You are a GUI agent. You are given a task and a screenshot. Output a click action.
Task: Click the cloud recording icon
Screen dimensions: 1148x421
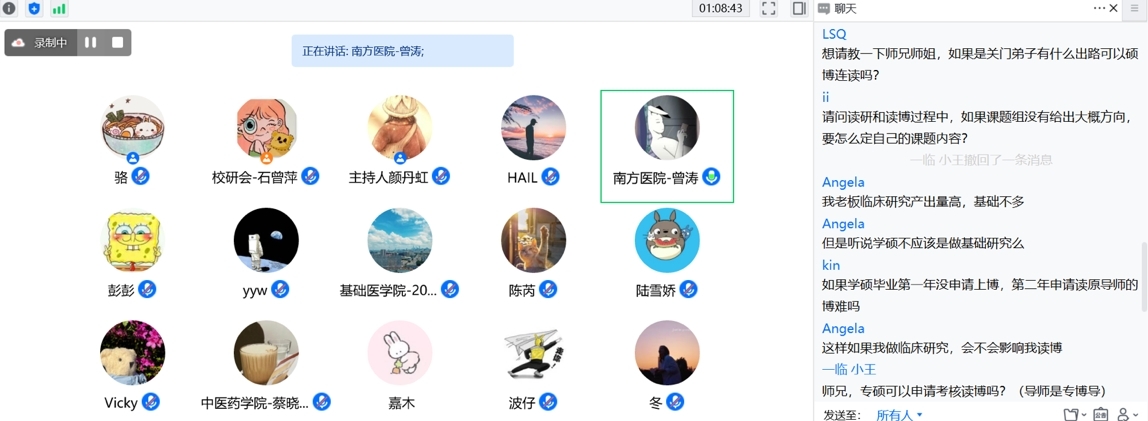click(19, 42)
